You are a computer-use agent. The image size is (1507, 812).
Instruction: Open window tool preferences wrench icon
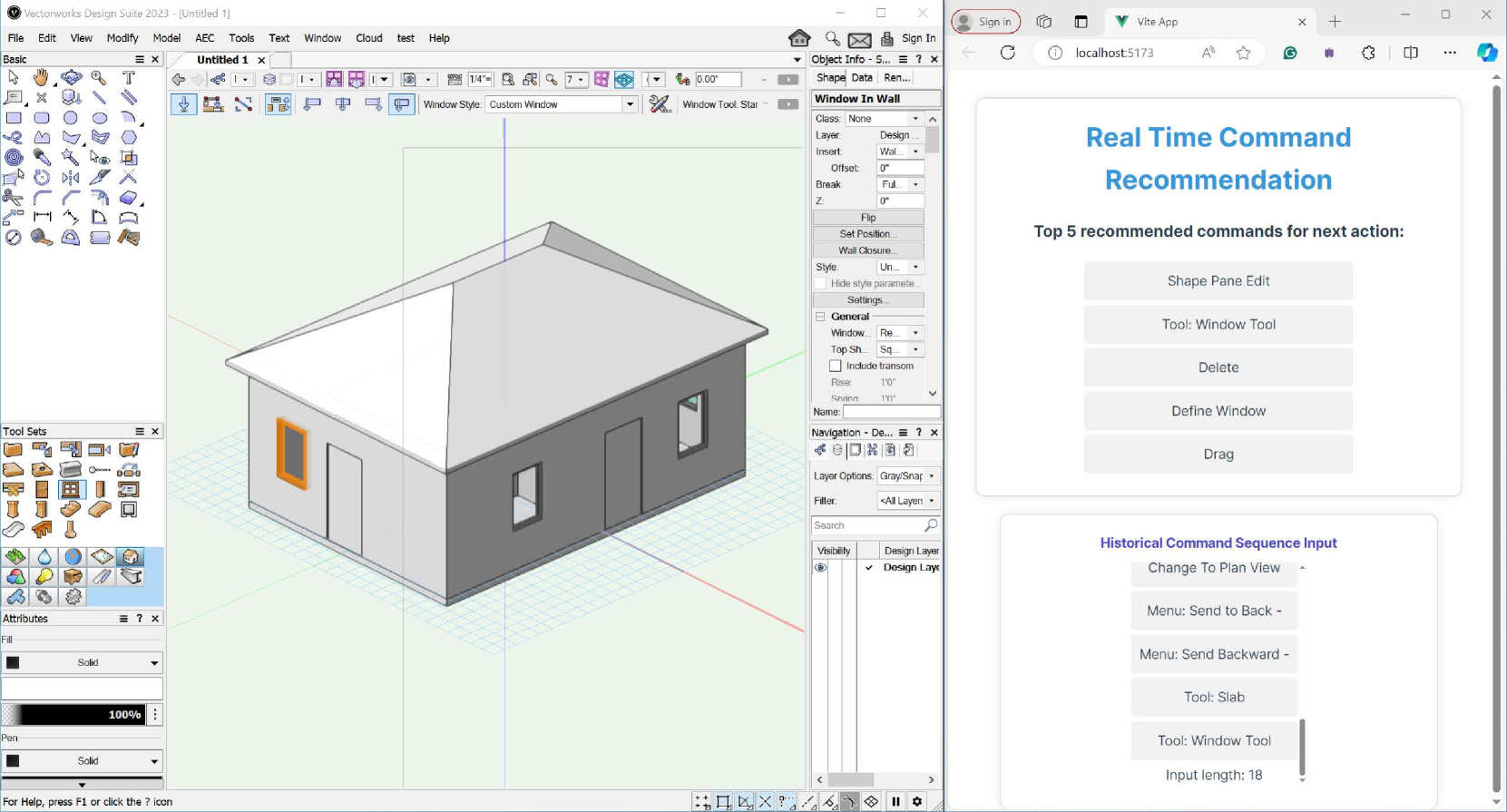pos(660,104)
